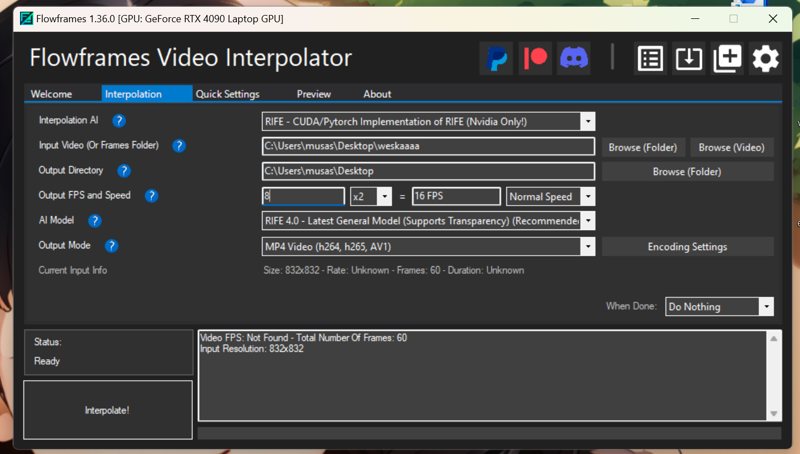Switch to the Welcome tab
Screen dimensions: 800x454
point(52,94)
